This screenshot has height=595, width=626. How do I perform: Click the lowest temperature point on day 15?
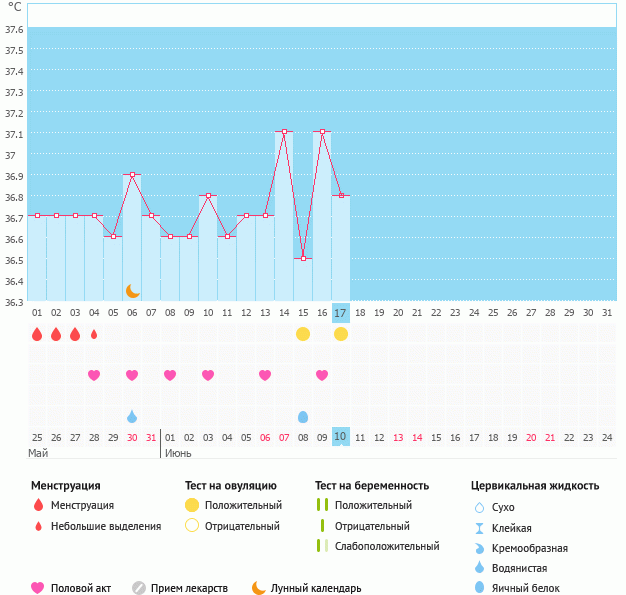(303, 258)
